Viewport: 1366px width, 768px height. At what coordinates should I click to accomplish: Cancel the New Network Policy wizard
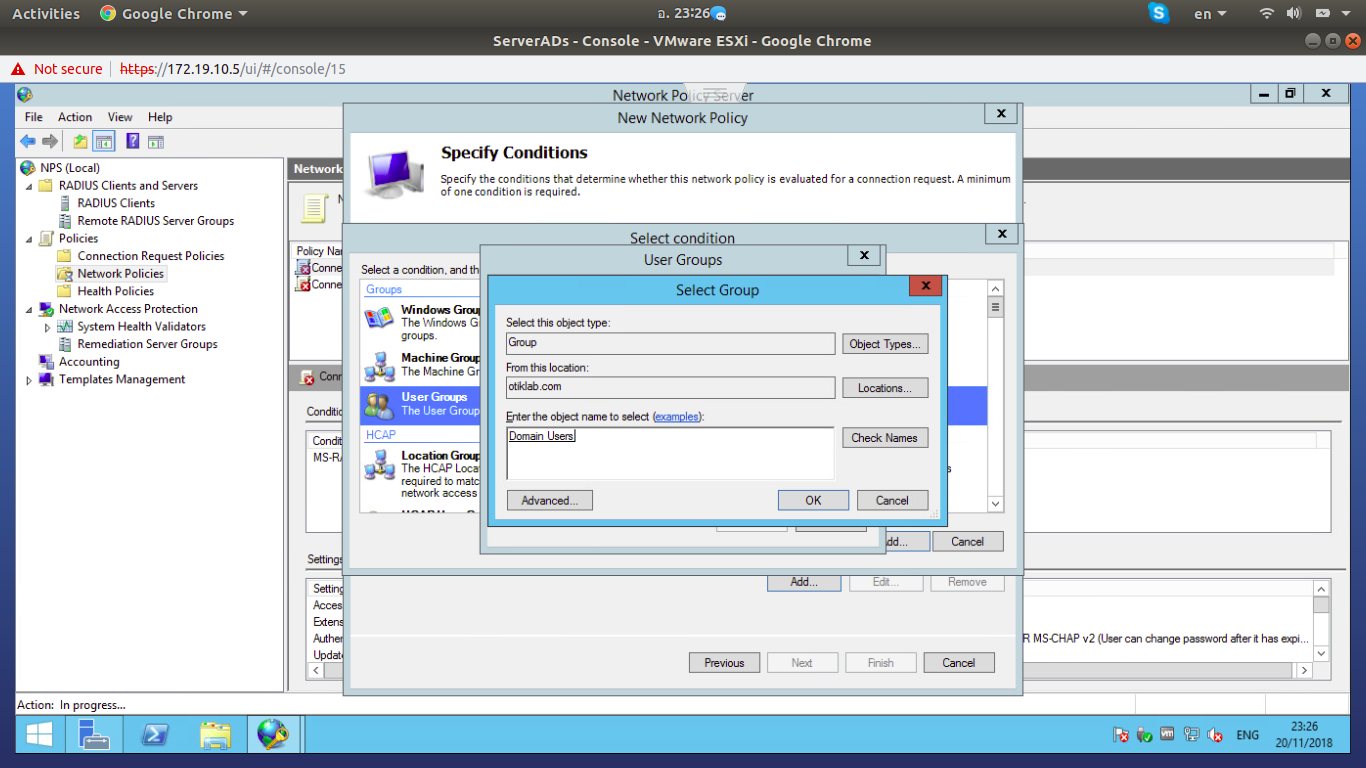point(958,663)
